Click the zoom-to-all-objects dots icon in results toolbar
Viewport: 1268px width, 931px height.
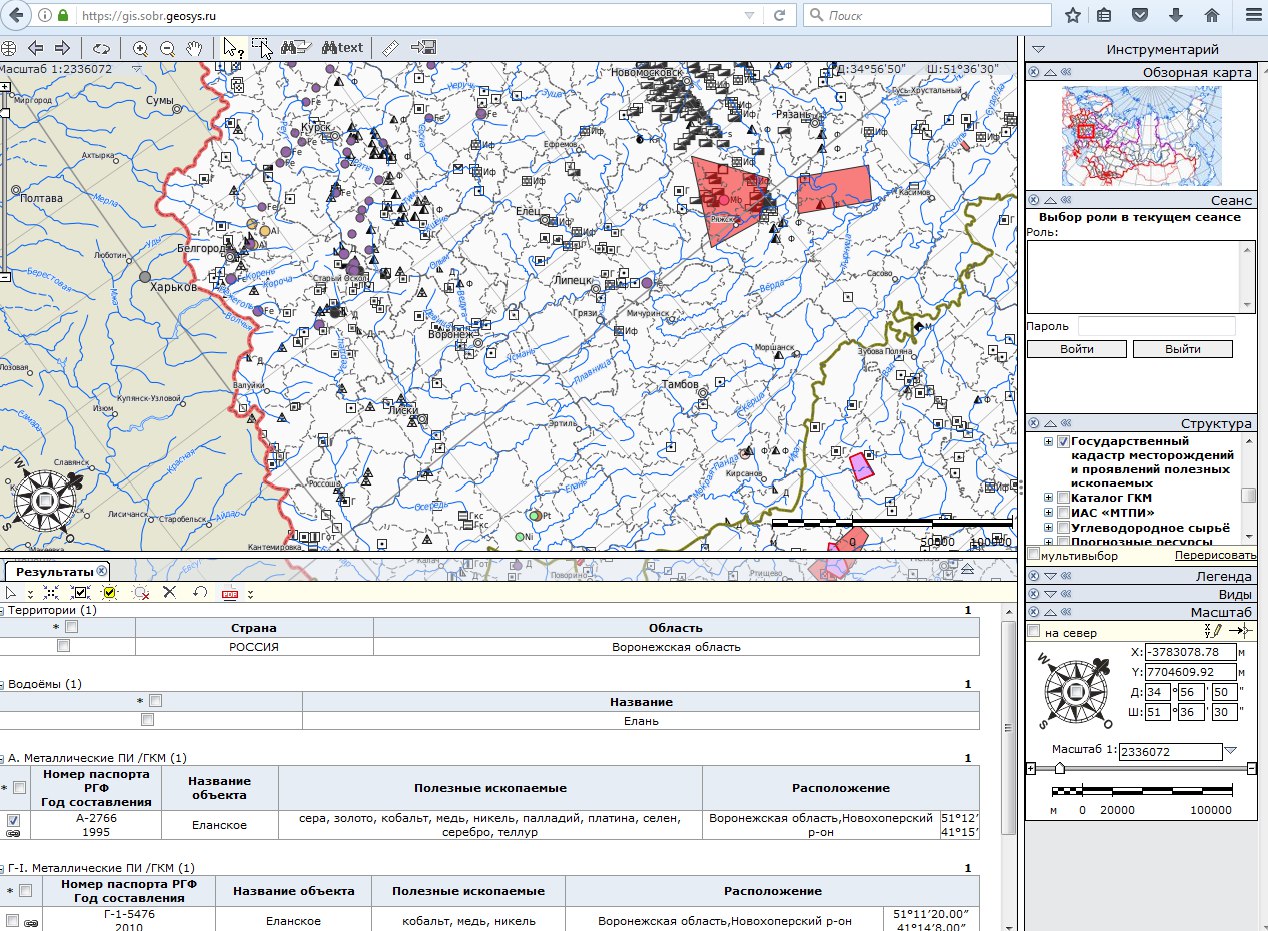(52, 593)
